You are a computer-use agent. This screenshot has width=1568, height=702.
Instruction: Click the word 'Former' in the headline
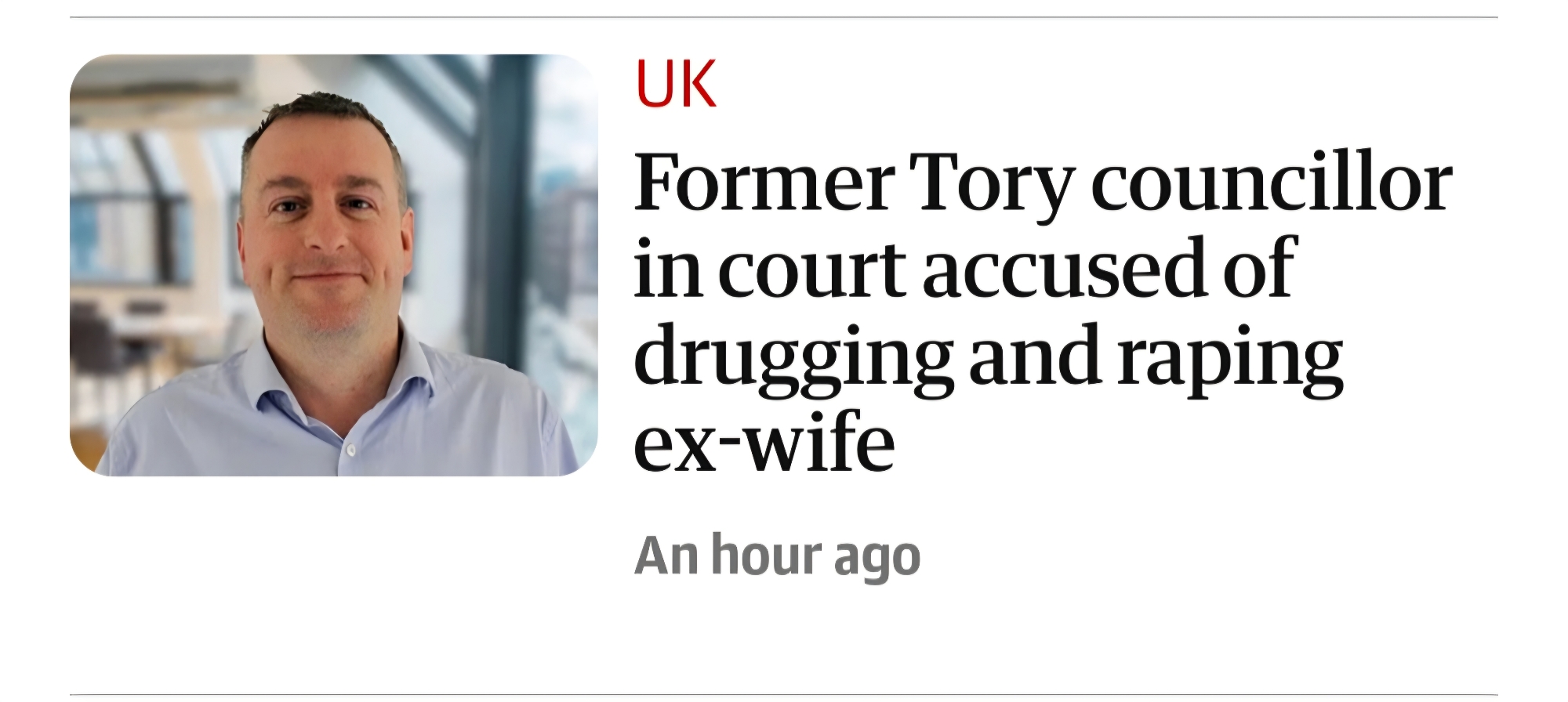(x=764, y=184)
